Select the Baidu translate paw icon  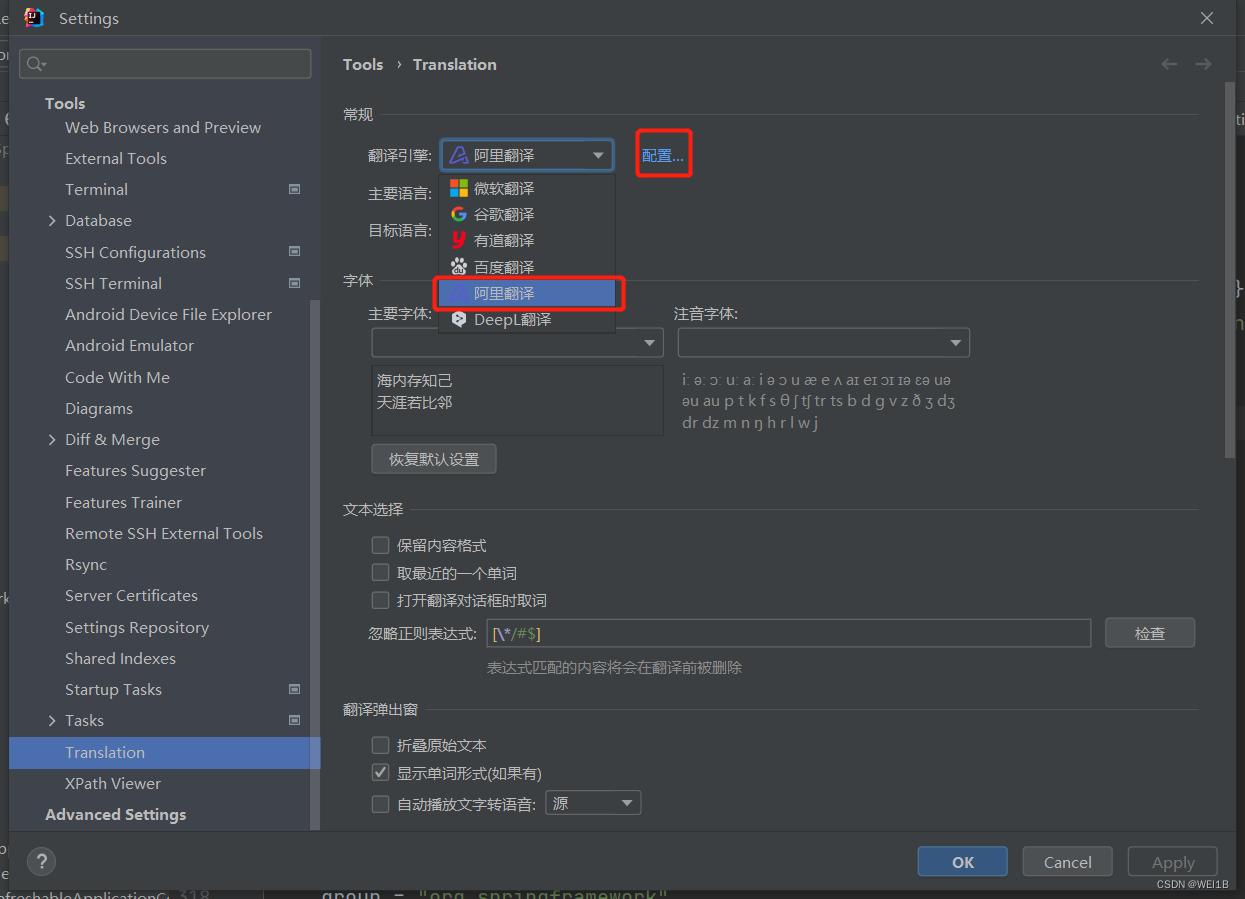[459, 267]
